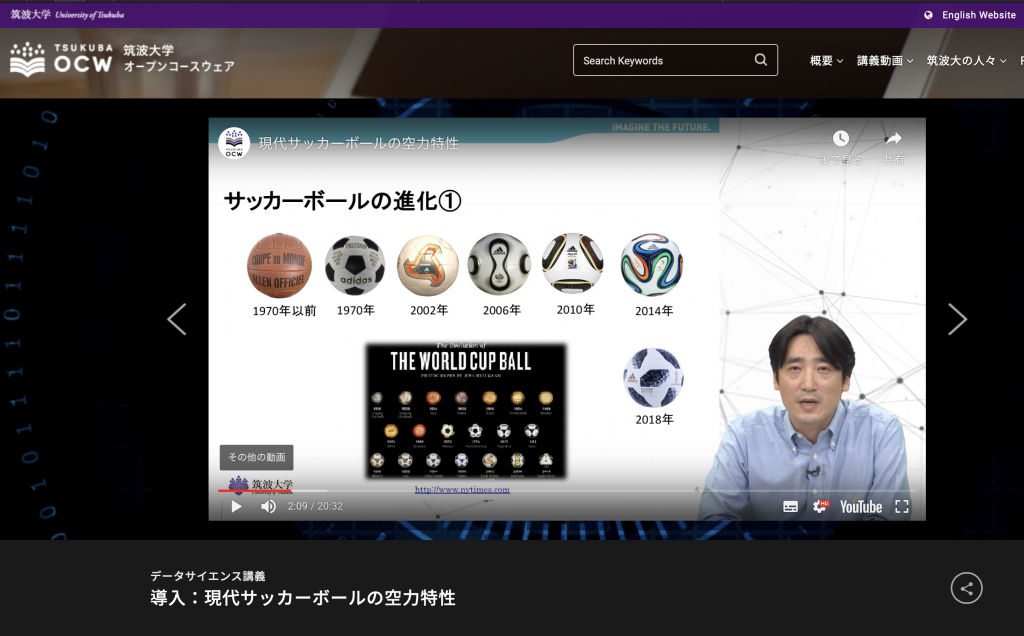Viewport: 1024px width, 636px height.
Task: Click the University of Tsukuba header text
Action: [67, 14]
